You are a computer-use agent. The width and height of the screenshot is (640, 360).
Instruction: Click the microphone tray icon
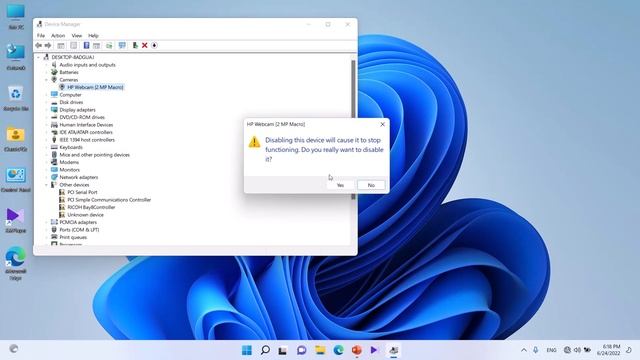click(536, 350)
